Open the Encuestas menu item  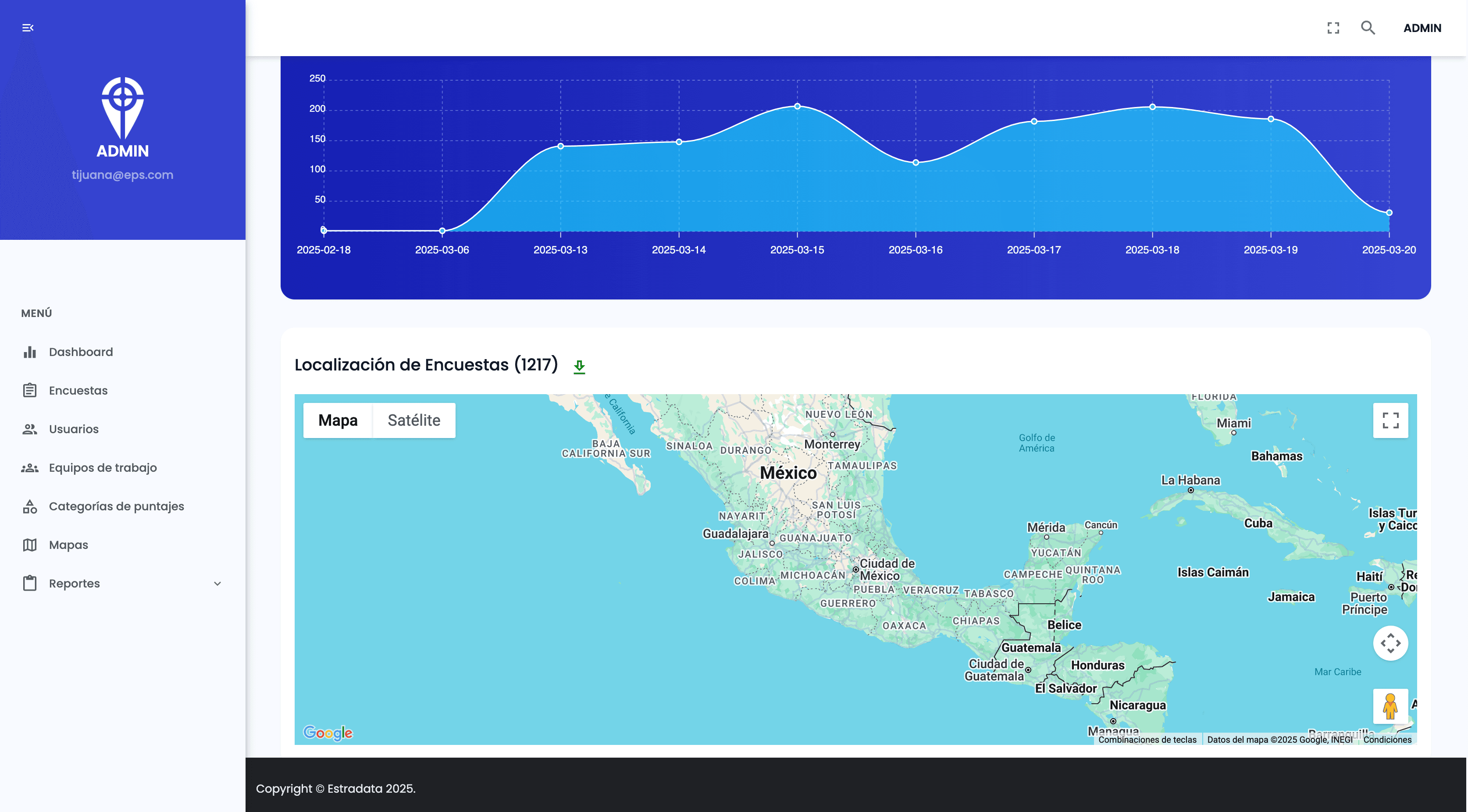pos(78,390)
